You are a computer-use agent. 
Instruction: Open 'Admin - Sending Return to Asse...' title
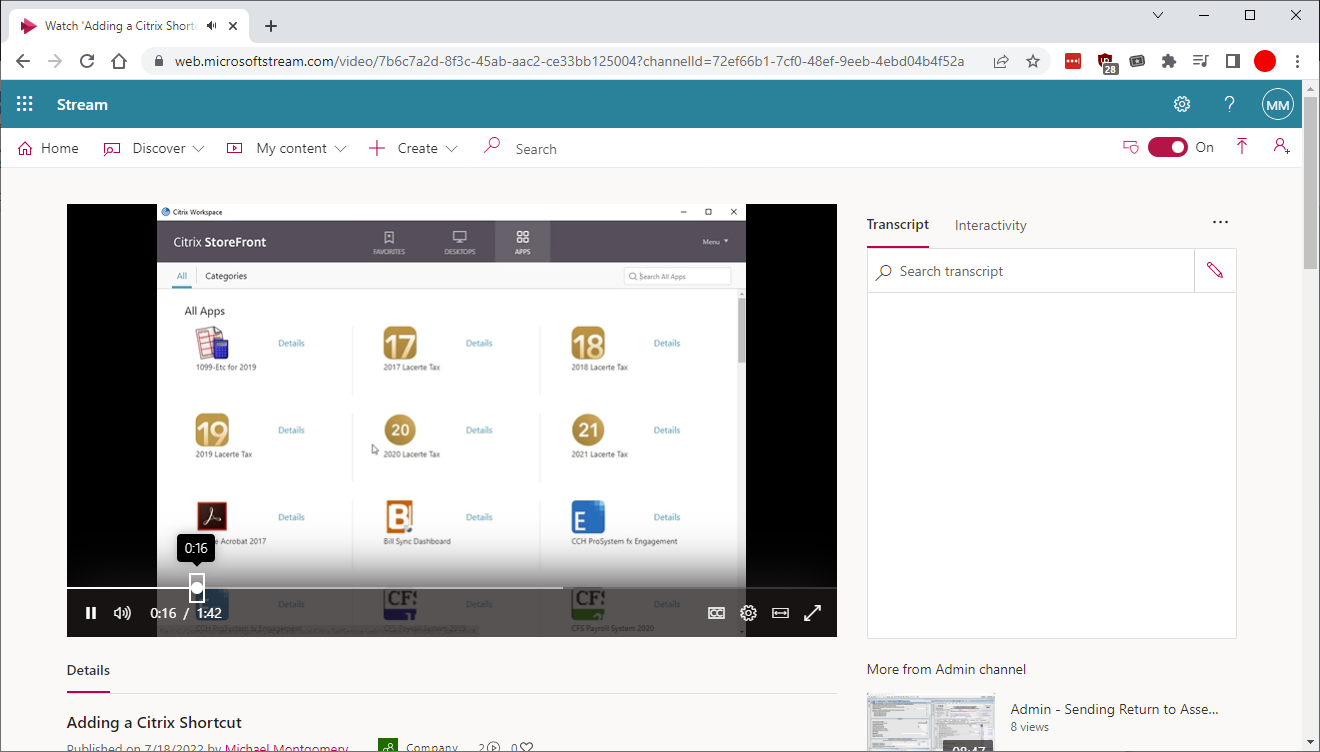(x=1114, y=709)
